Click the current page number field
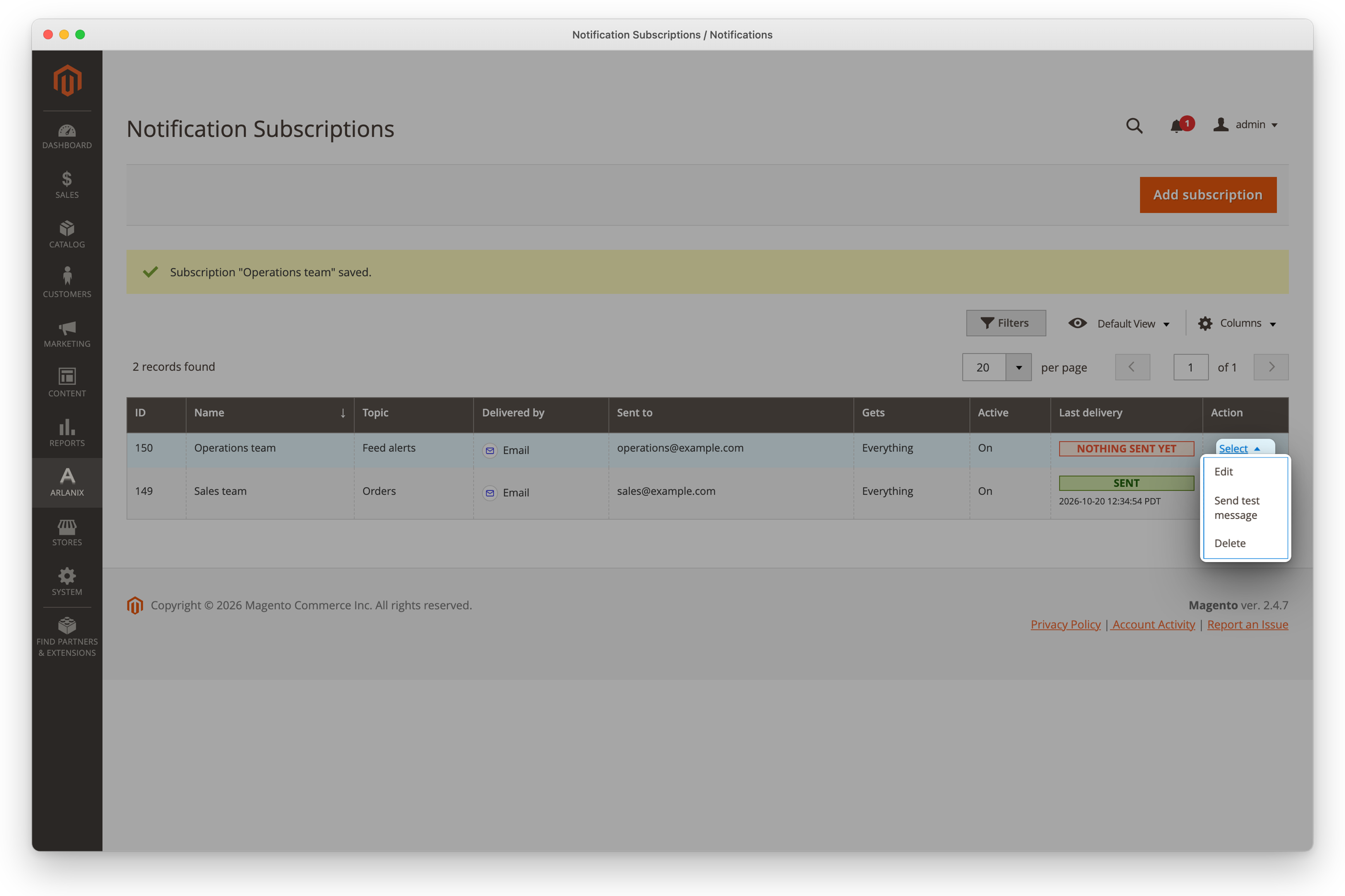 click(x=1190, y=368)
